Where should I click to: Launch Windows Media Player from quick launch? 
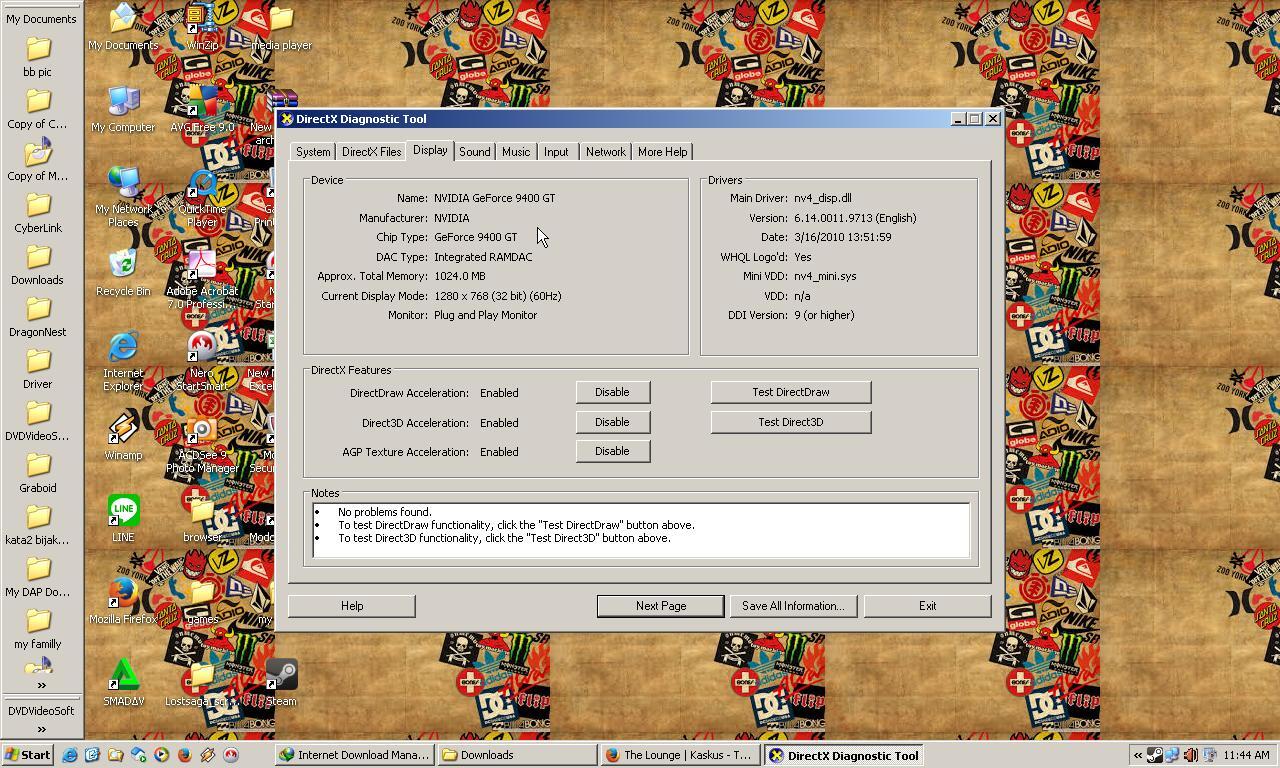[161, 755]
